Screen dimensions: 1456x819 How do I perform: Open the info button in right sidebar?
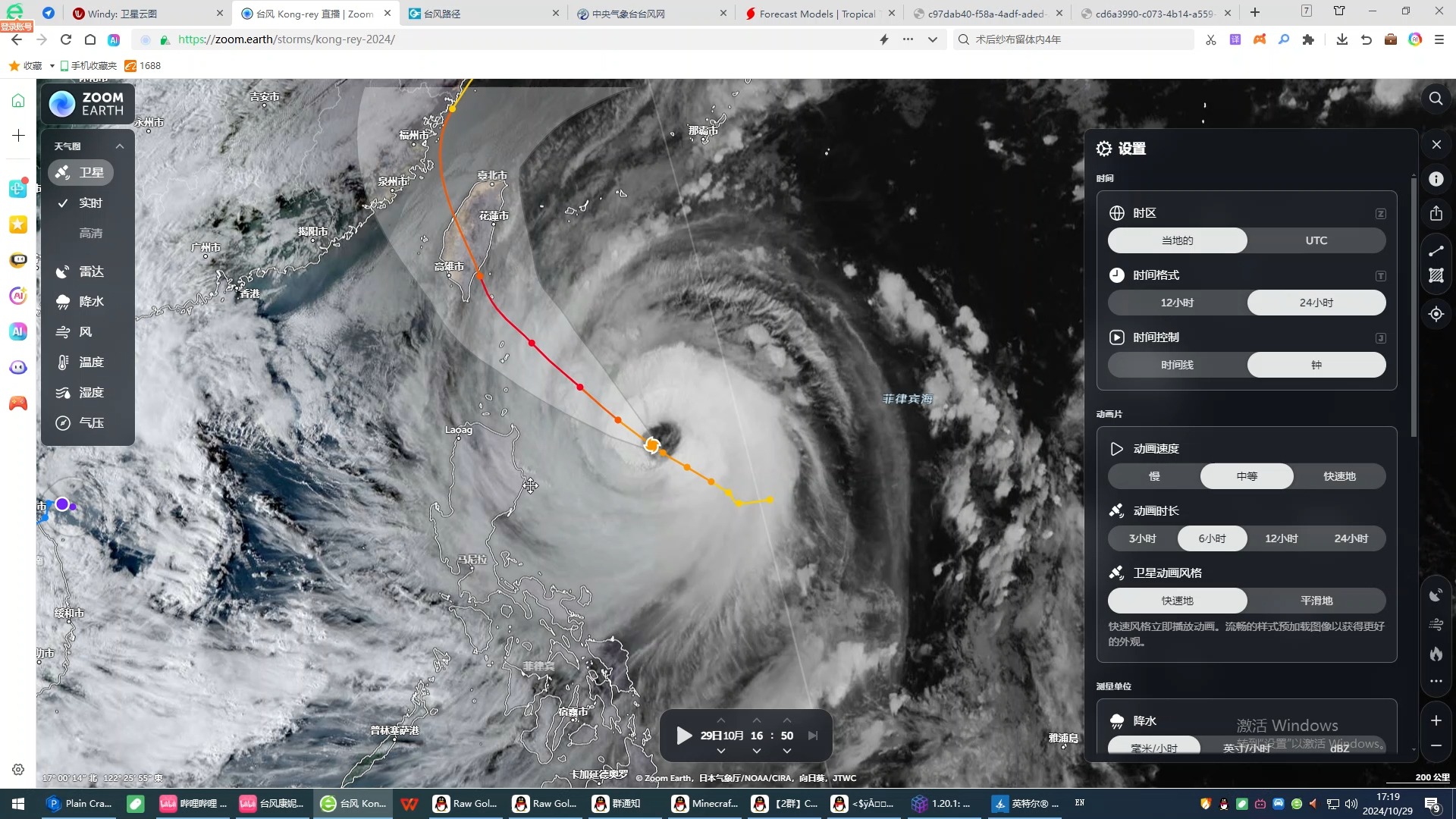[1436, 179]
